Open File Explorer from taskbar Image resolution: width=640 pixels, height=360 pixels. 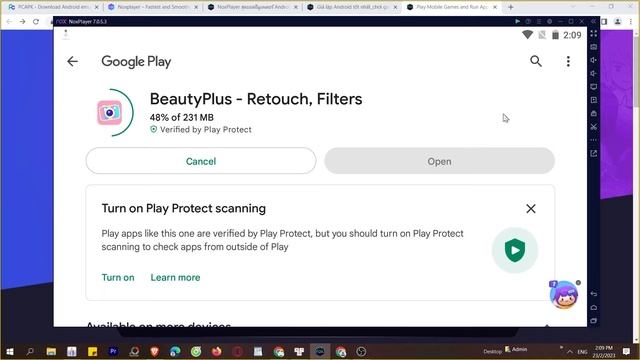51,351
